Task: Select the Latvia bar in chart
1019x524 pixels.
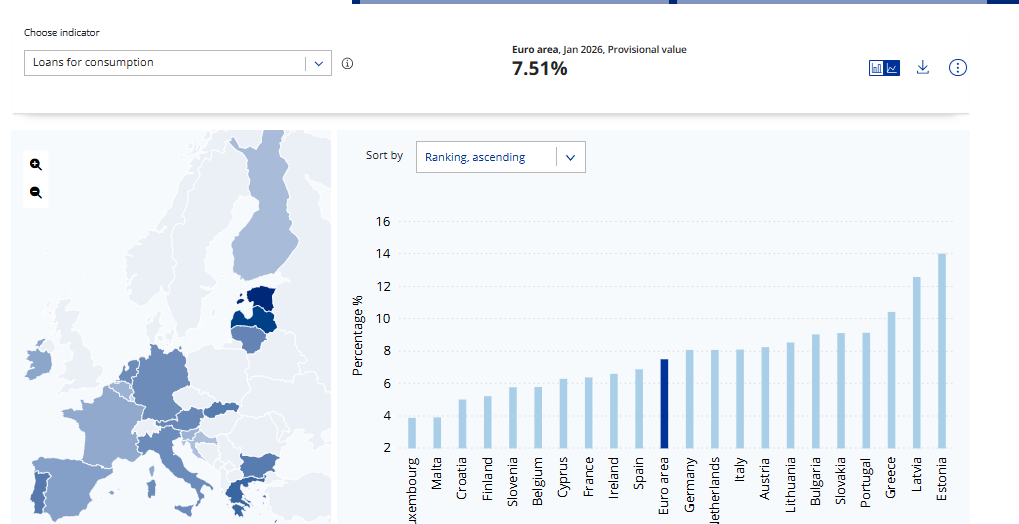Action: [916, 362]
